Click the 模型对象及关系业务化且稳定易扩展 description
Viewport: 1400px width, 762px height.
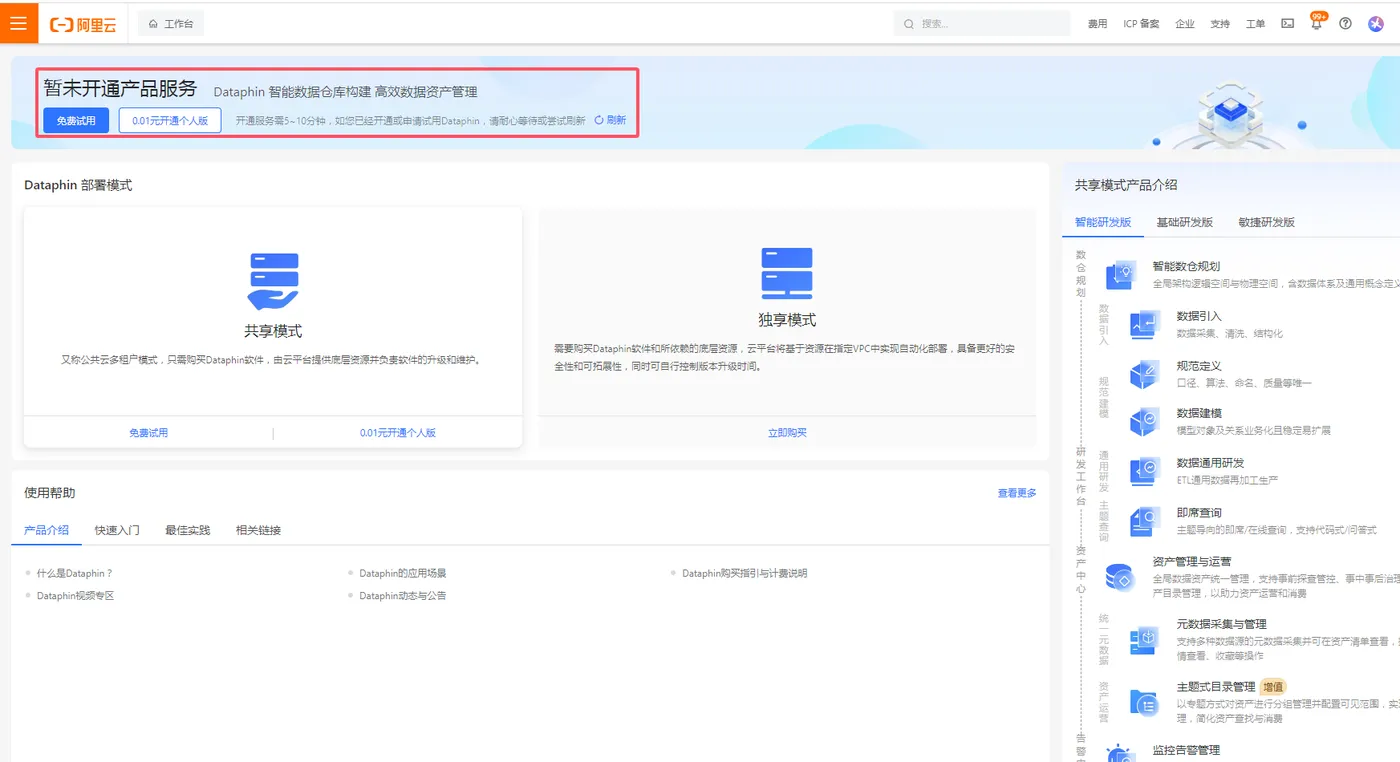click(x=1253, y=431)
